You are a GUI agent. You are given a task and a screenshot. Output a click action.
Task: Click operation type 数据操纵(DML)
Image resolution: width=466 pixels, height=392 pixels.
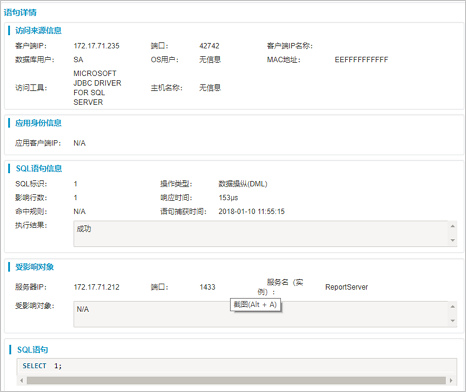point(243,184)
